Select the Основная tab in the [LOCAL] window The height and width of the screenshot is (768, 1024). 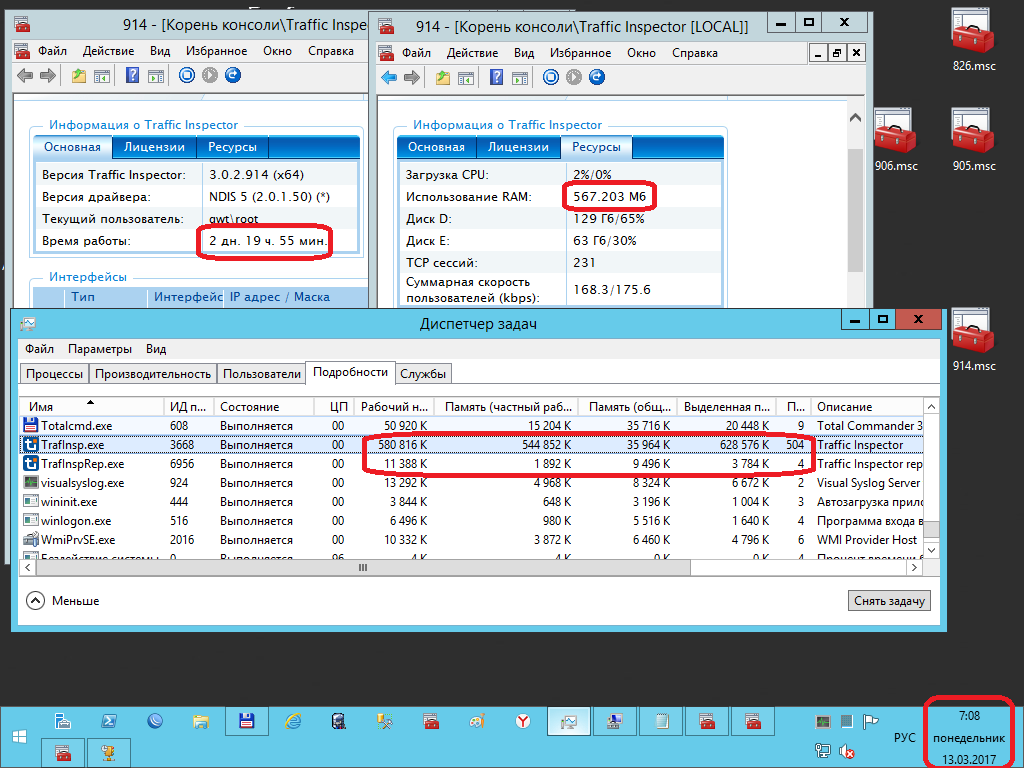pyautogui.click(x=436, y=147)
